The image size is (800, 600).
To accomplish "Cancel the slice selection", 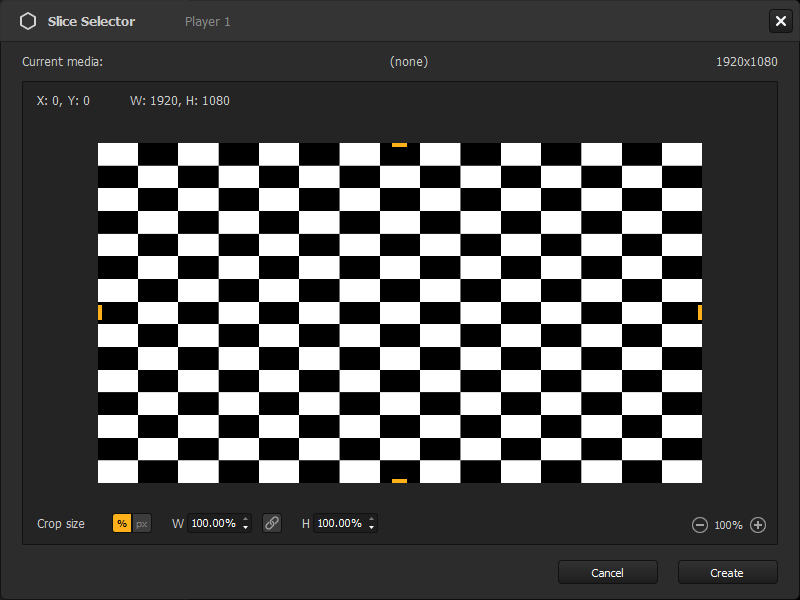I will pos(607,572).
